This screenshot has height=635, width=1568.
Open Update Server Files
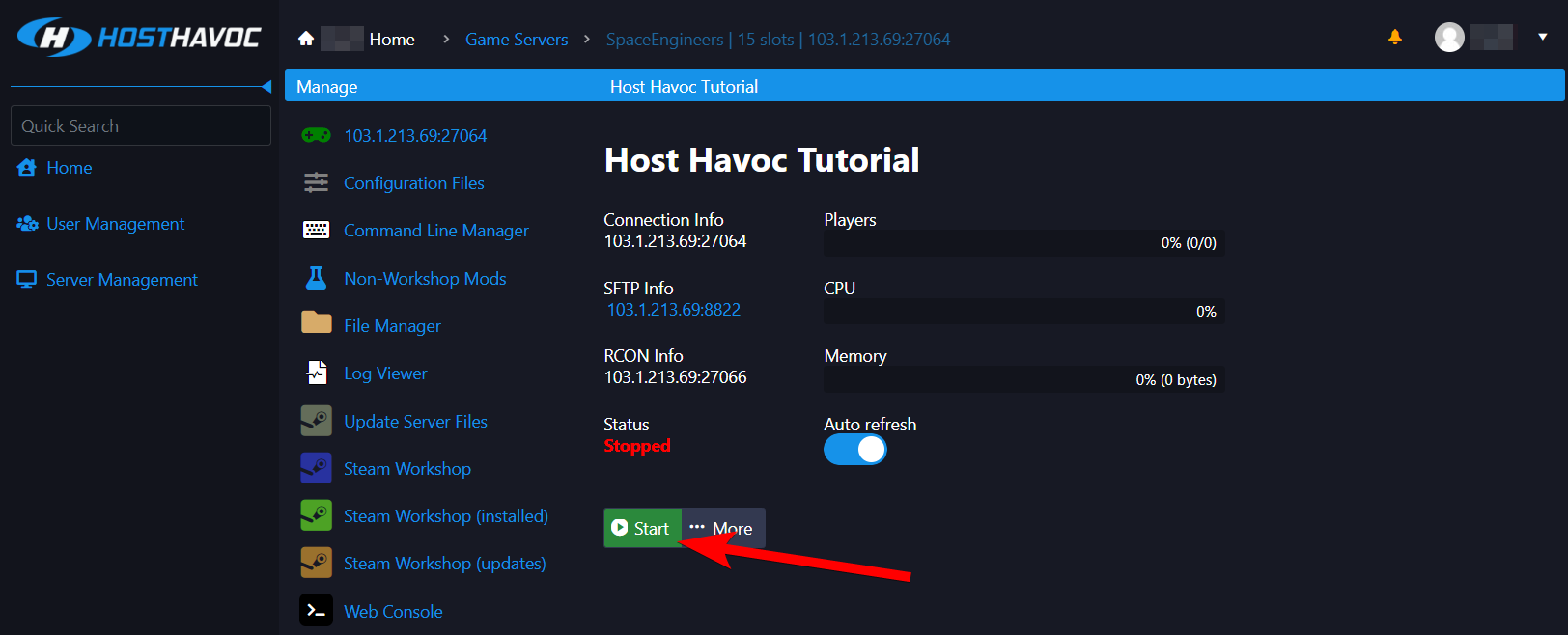tap(415, 422)
